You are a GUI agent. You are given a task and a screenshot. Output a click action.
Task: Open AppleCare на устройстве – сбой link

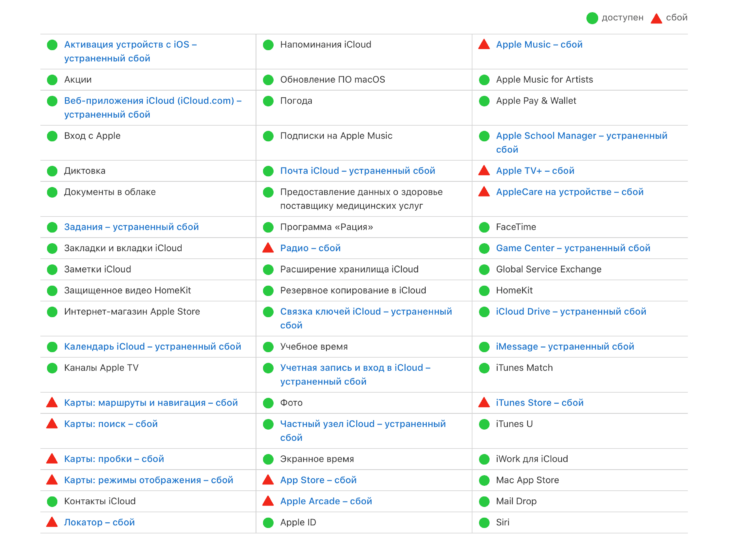569,192
